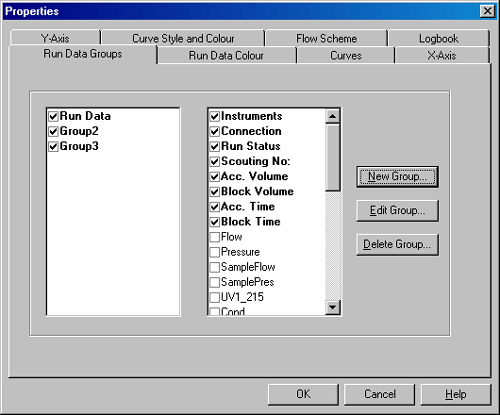Check the UV1_215 item
The image size is (500, 415).
[x=215, y=297]
